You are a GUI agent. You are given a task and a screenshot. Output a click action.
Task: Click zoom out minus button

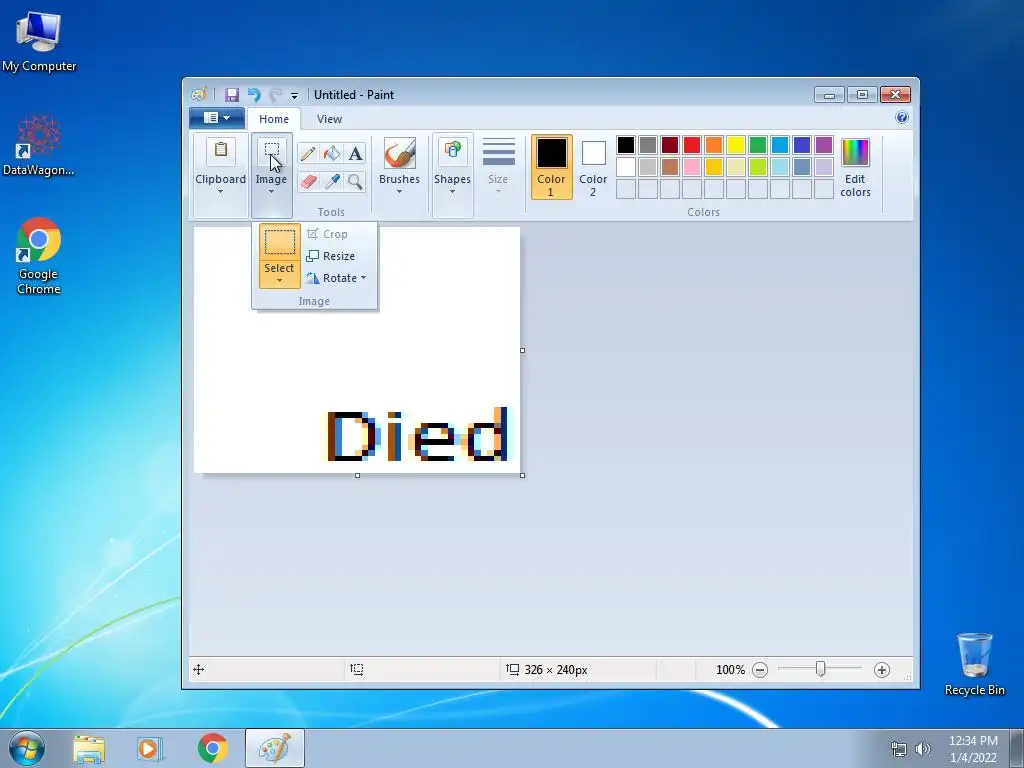click(x=760, y=669)
